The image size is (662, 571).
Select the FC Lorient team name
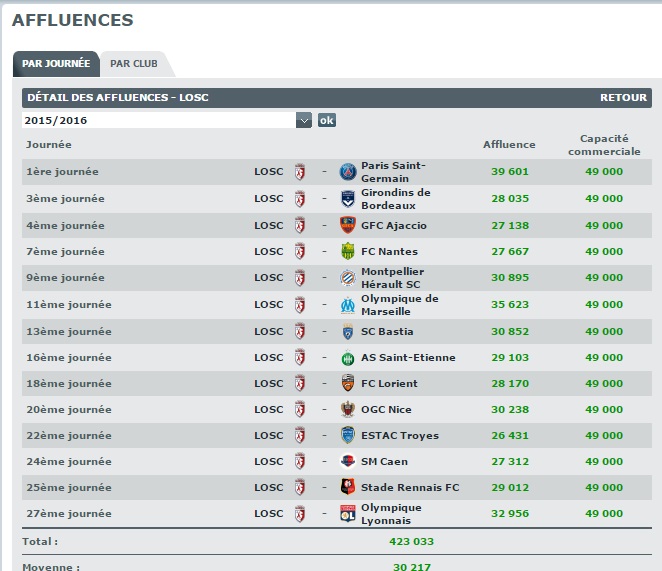[x=389, y=383]
